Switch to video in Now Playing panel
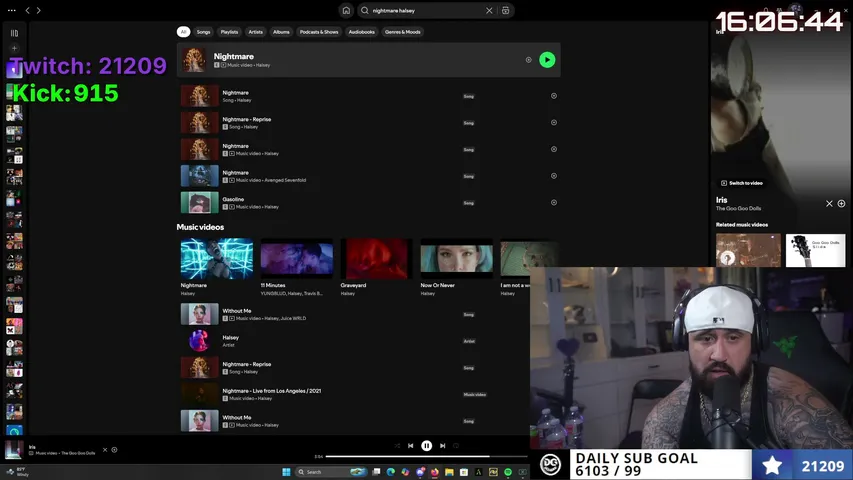Screen dimensions: 853x480 pyautogui.click(x=742, y=183)
